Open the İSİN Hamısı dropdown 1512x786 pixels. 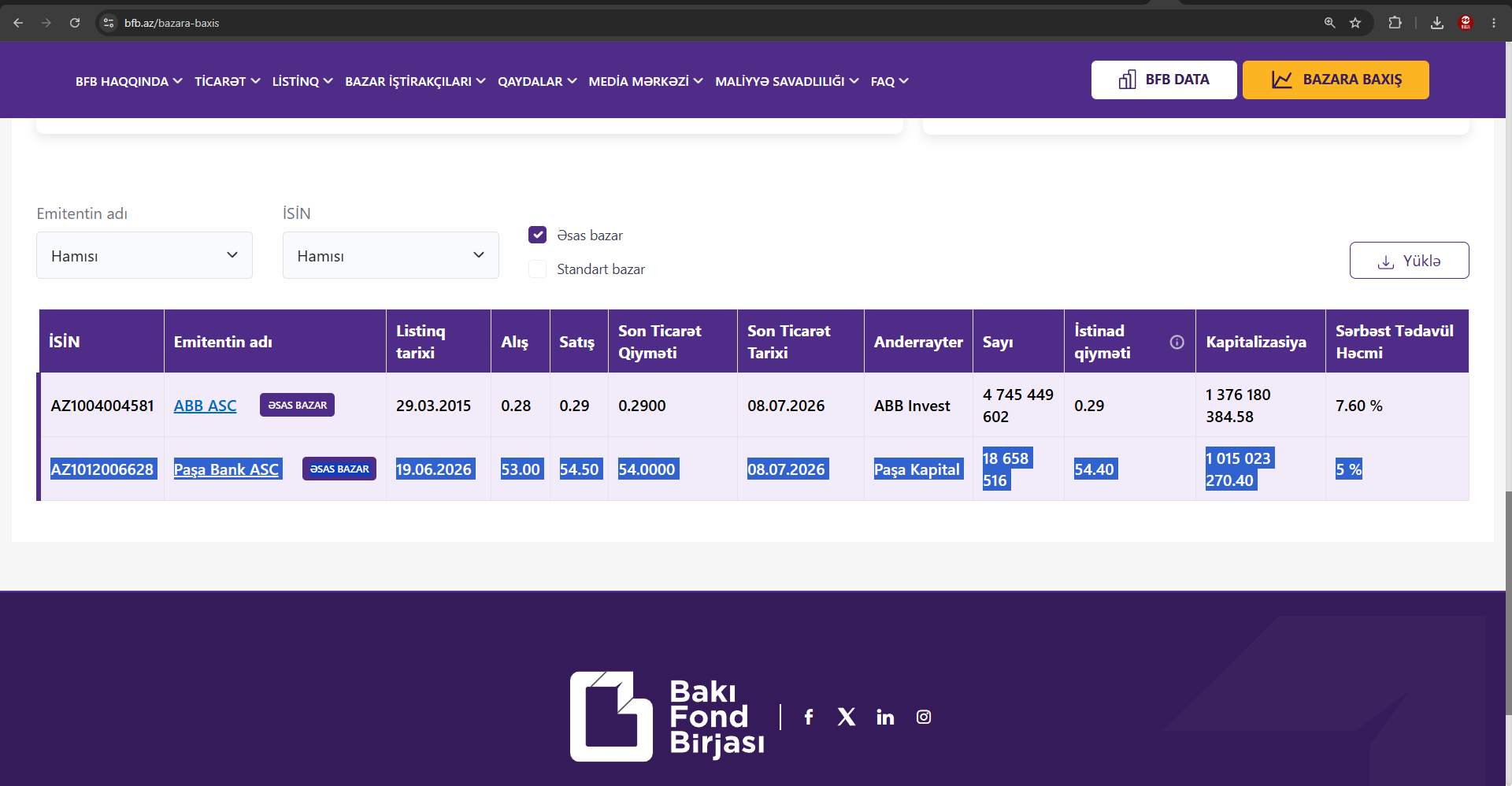tap(391, 255)
